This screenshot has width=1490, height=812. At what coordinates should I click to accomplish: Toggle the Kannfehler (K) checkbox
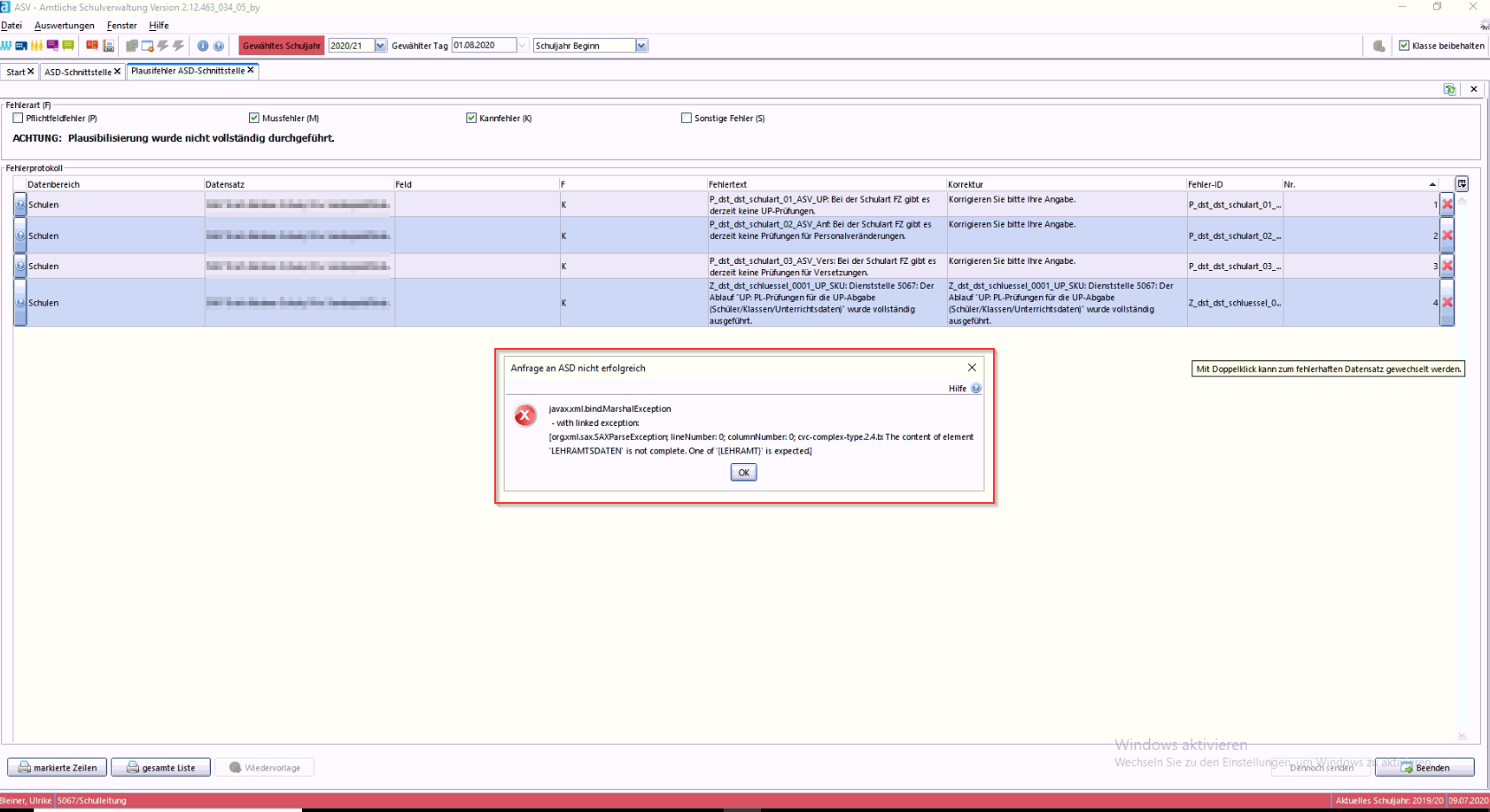471,118
